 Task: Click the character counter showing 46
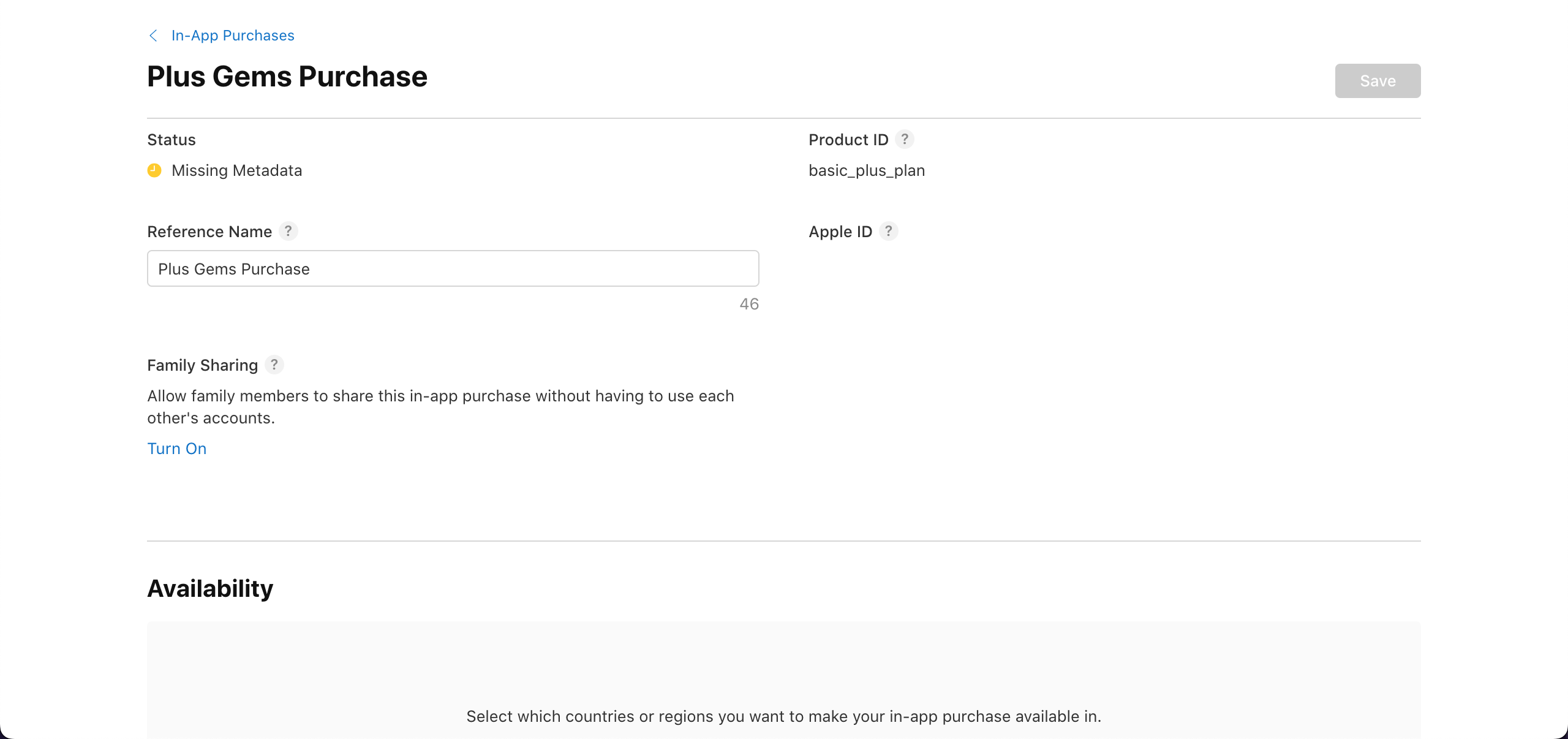[x=748, y=303]
